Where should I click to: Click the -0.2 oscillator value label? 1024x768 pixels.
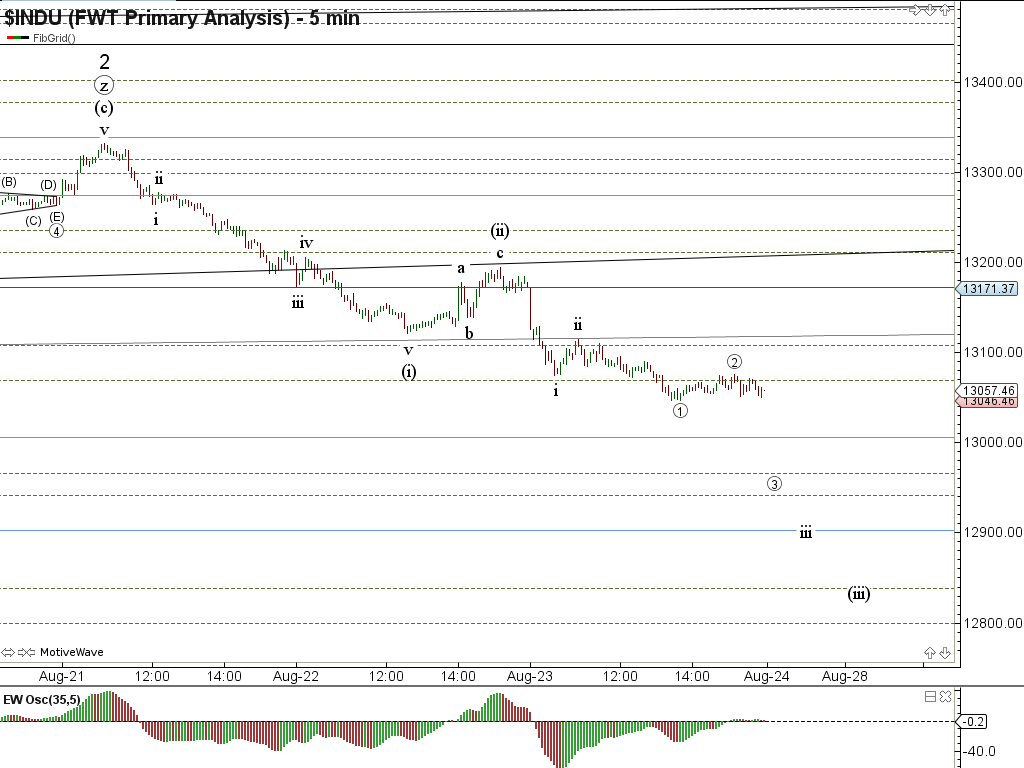coord(974,721)
